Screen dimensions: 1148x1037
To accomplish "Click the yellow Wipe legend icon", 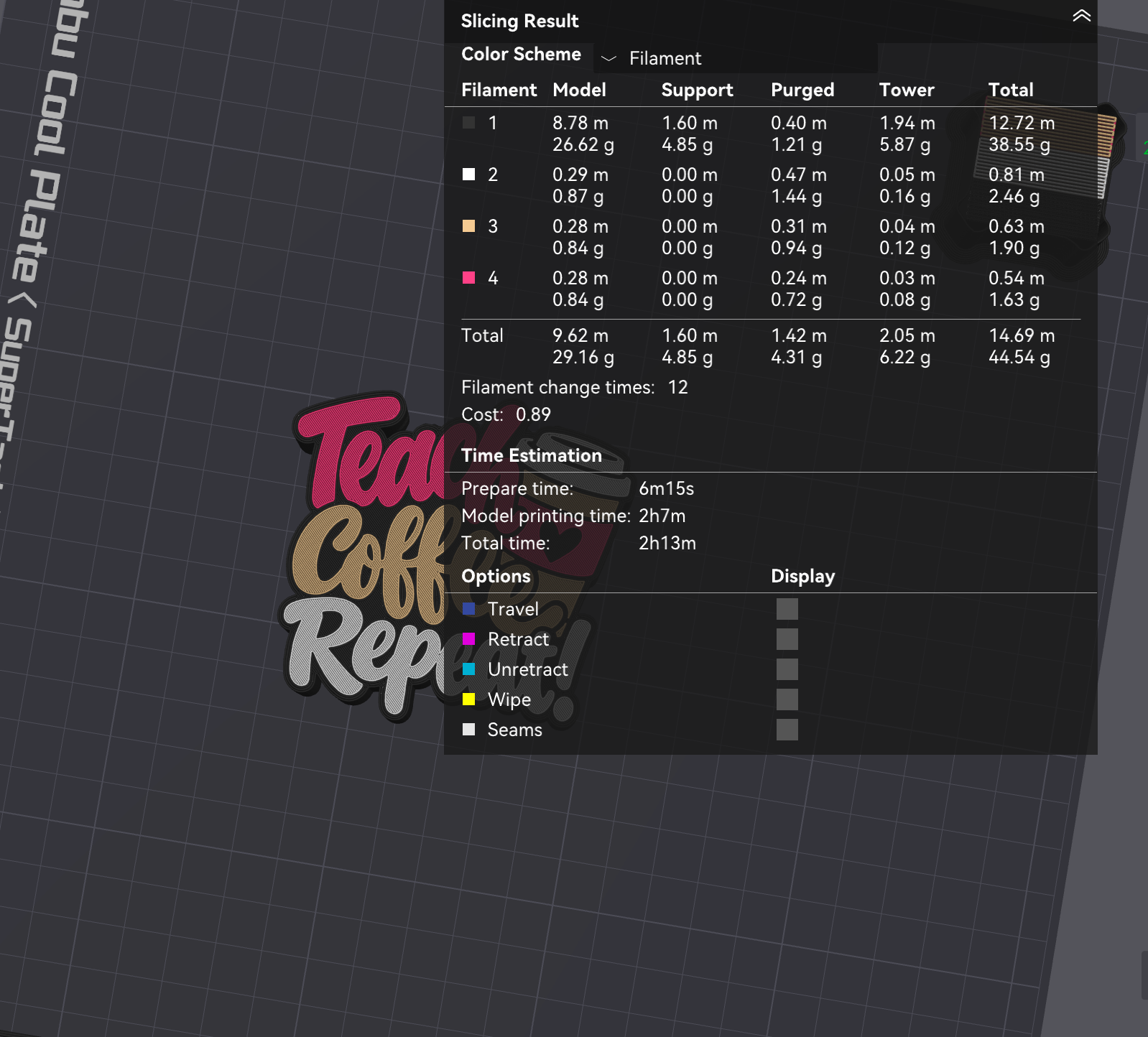I will tap(468, 699).
